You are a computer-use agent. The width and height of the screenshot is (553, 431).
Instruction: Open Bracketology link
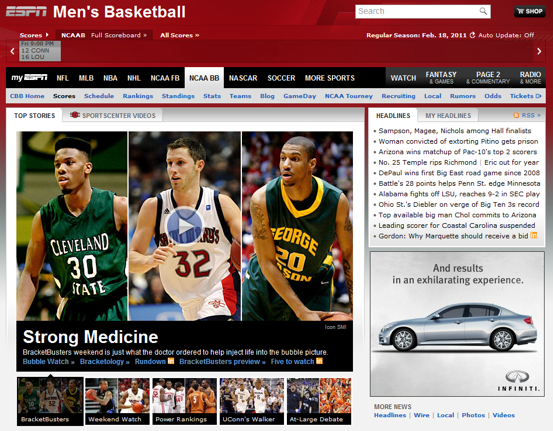tap(105, 361)
